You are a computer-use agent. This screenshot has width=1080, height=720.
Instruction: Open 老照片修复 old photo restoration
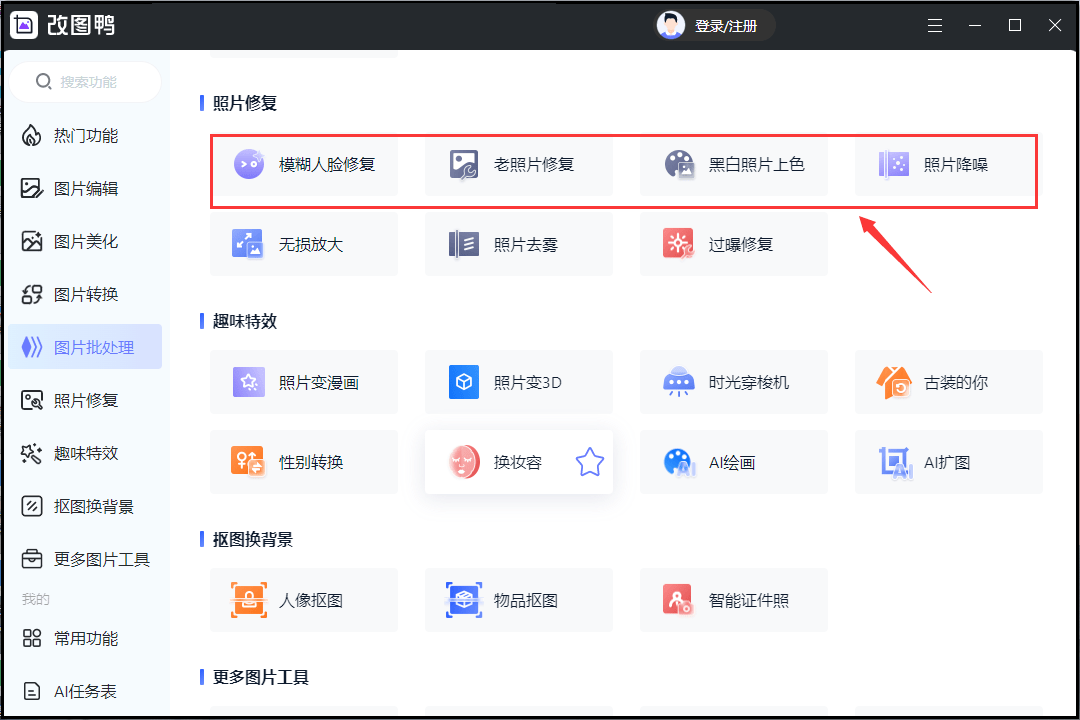(519, 165)
